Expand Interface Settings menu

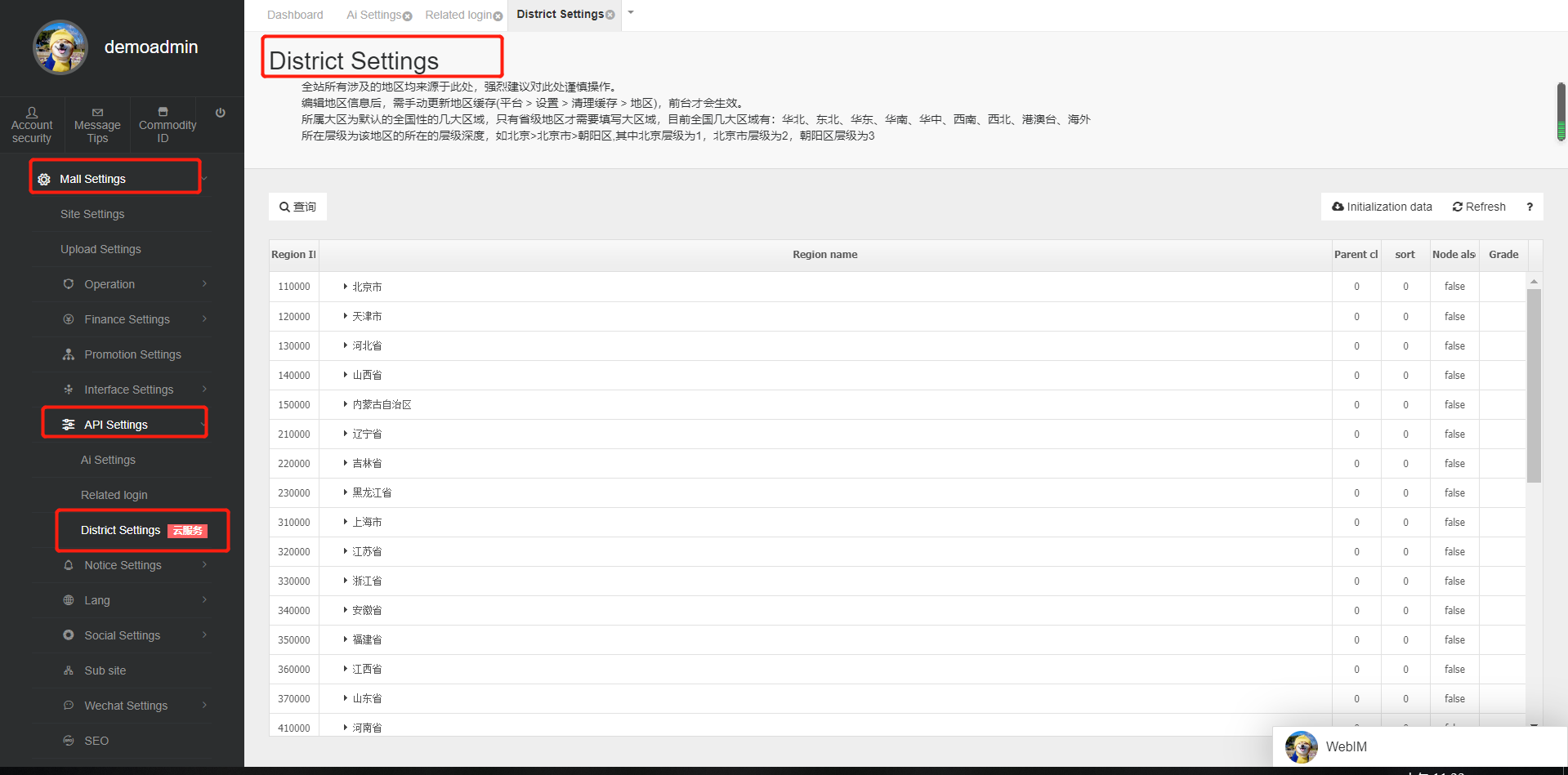coord(121,390)
